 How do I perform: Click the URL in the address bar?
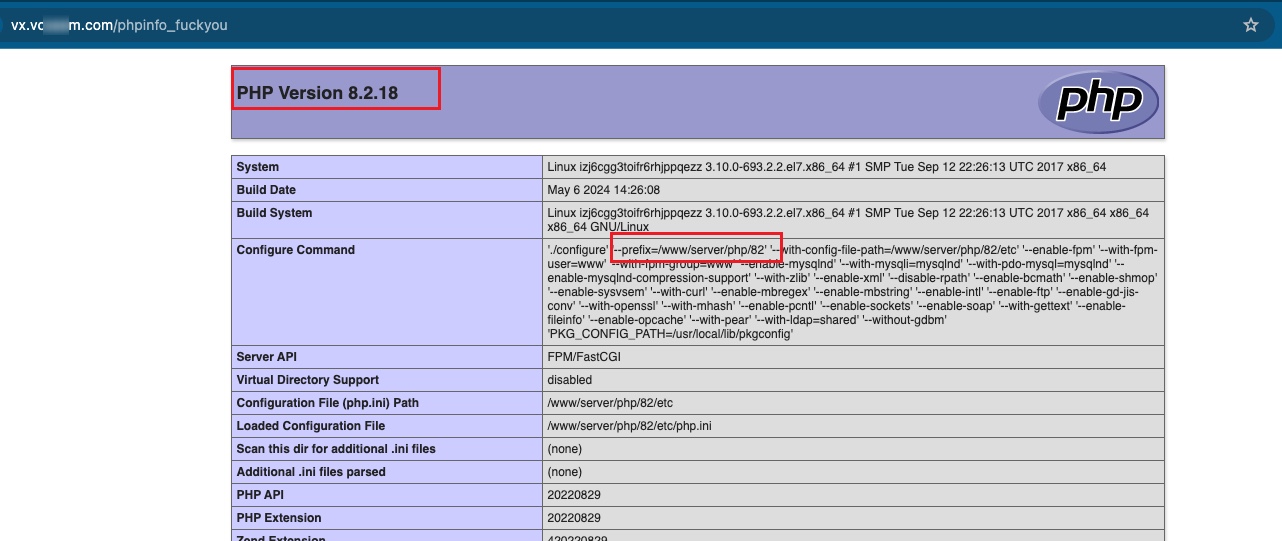point(119,25)
